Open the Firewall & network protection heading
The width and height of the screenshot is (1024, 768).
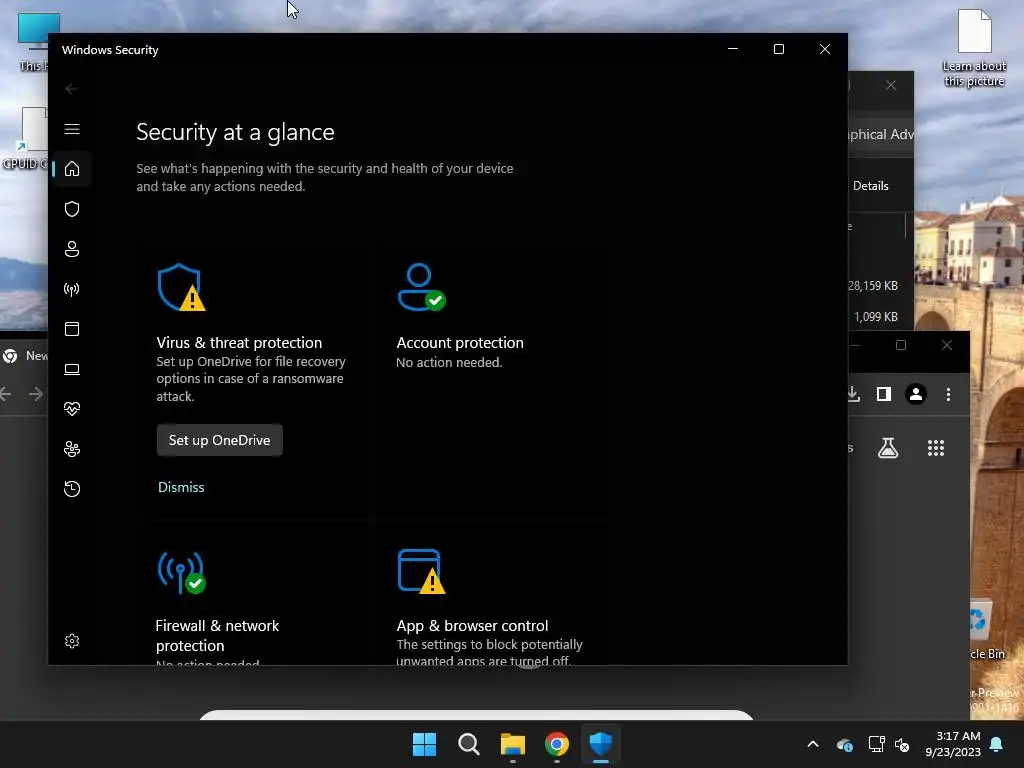217,635
